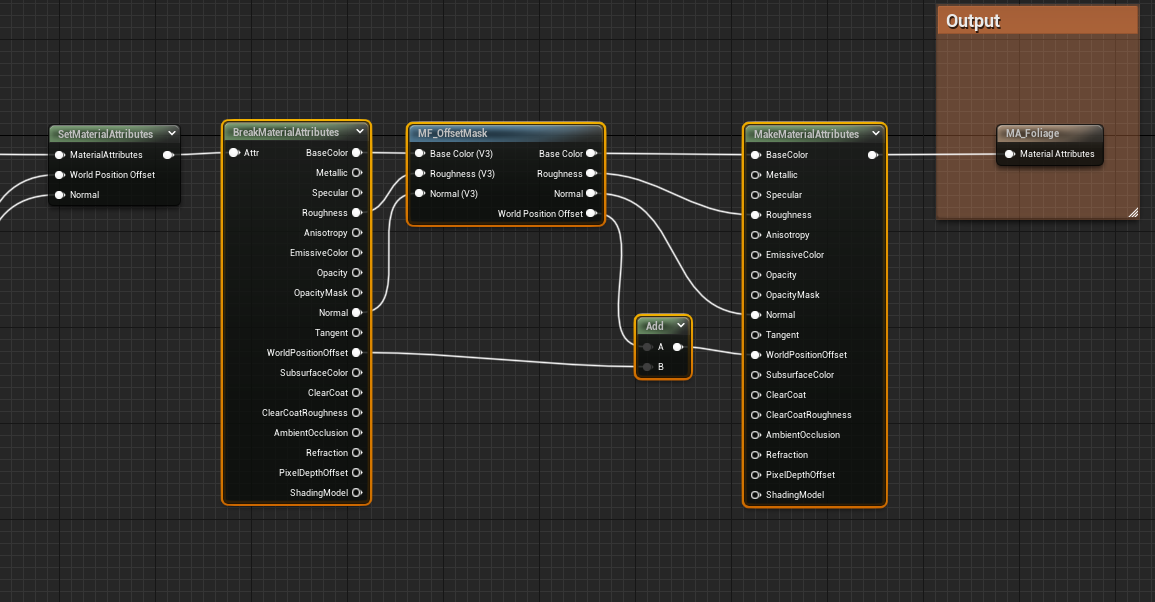The width and height of the screenshot is (1155, 602).
Task: Click BreakMaterialAttributes BaseColor output pin
Action: point(357,153)
